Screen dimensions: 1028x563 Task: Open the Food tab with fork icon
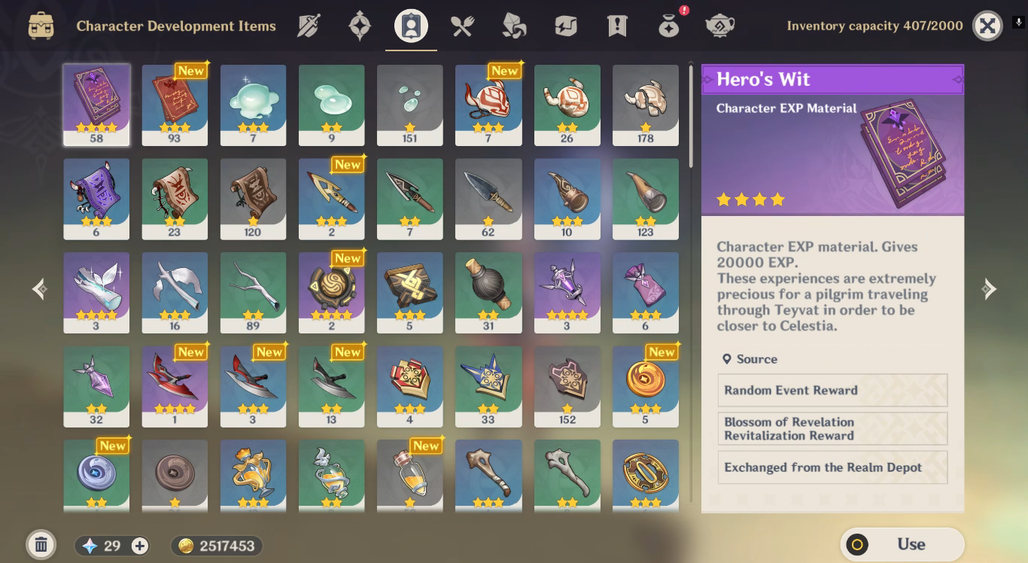(462, 26)
